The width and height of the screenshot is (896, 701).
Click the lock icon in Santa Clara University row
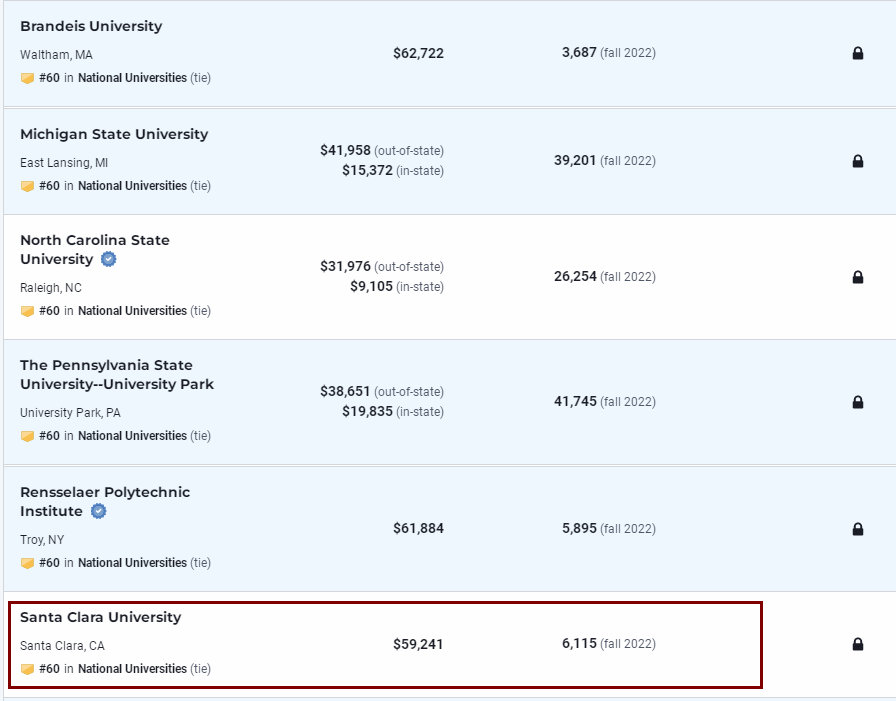(x=857, y=644)
